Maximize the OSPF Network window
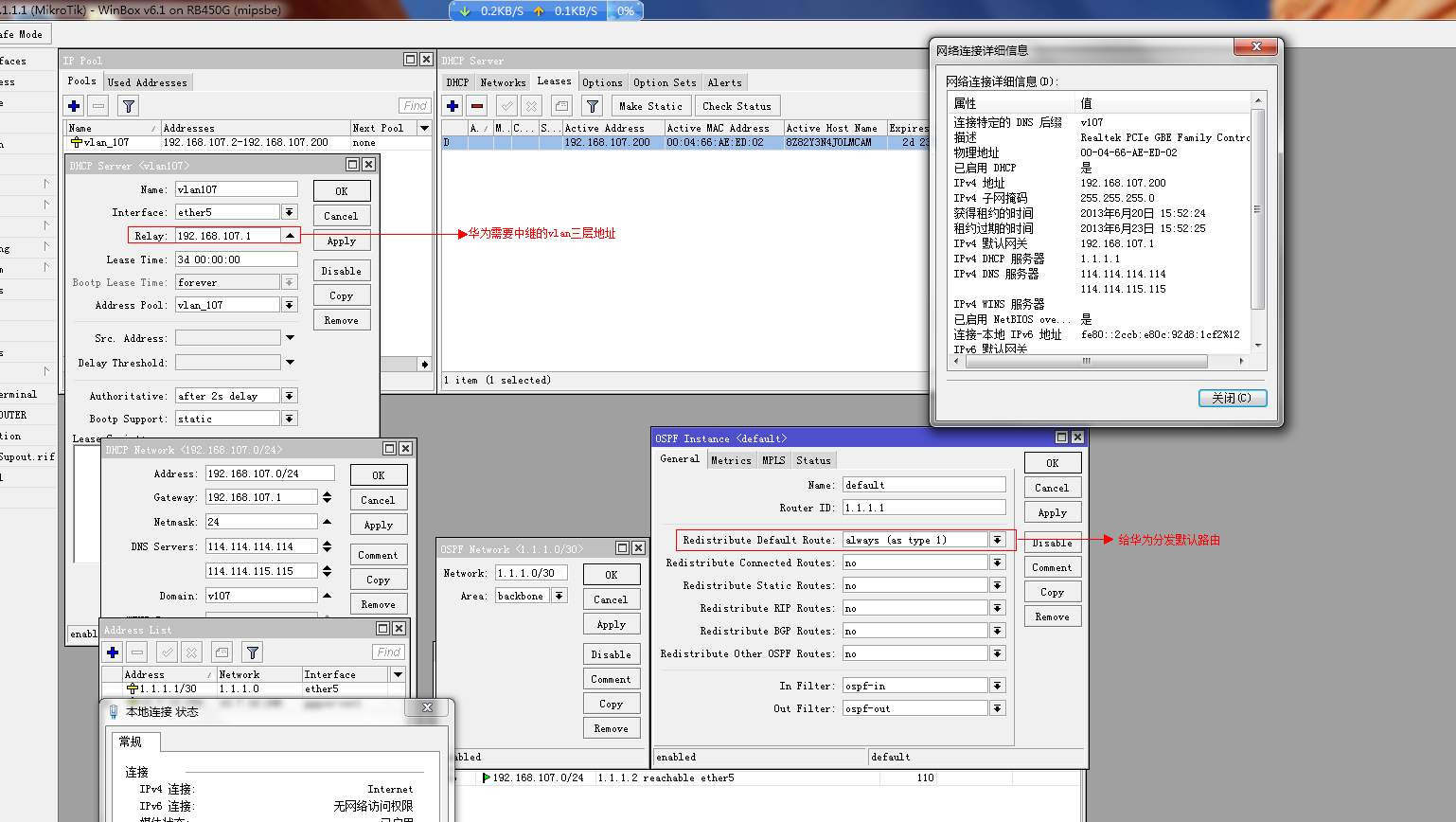 pyautogui.click(x=623, y=547)
